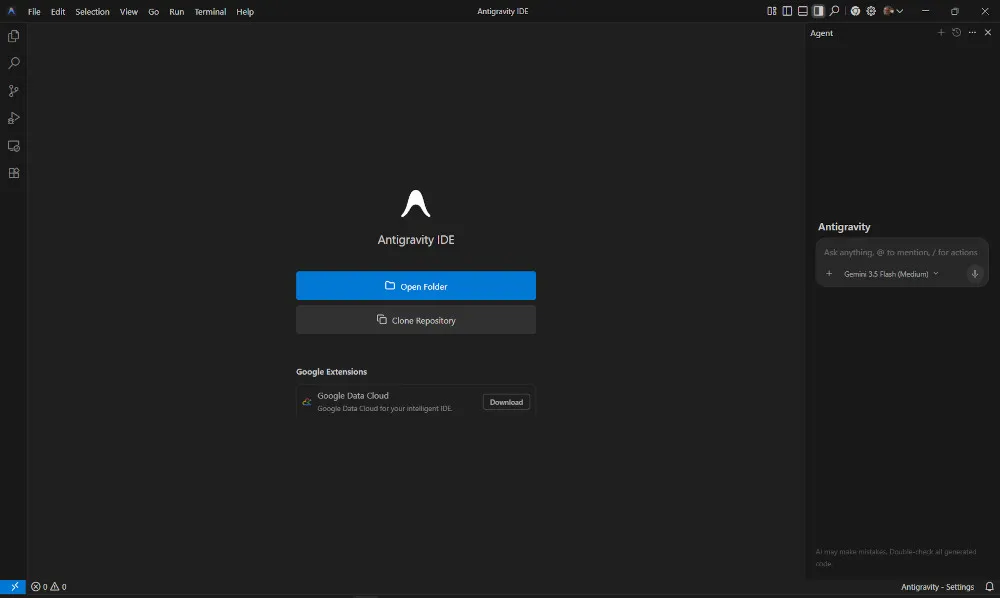Click the Agent panel title
The height and width of the screenshot is (598, 1000).
pyautogui.click(x=821, y=33)
